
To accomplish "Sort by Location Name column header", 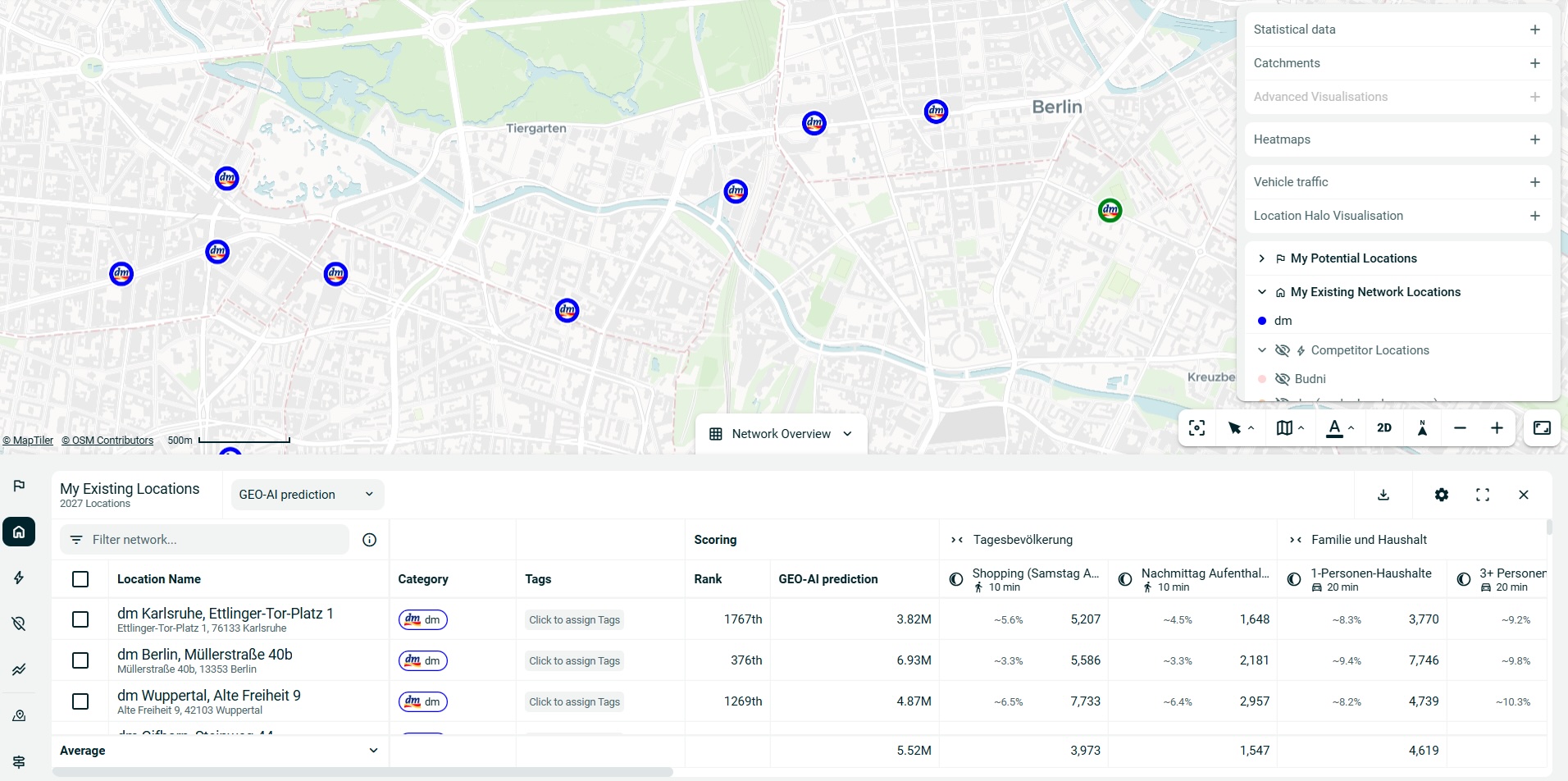I will [x=159, y=579].
